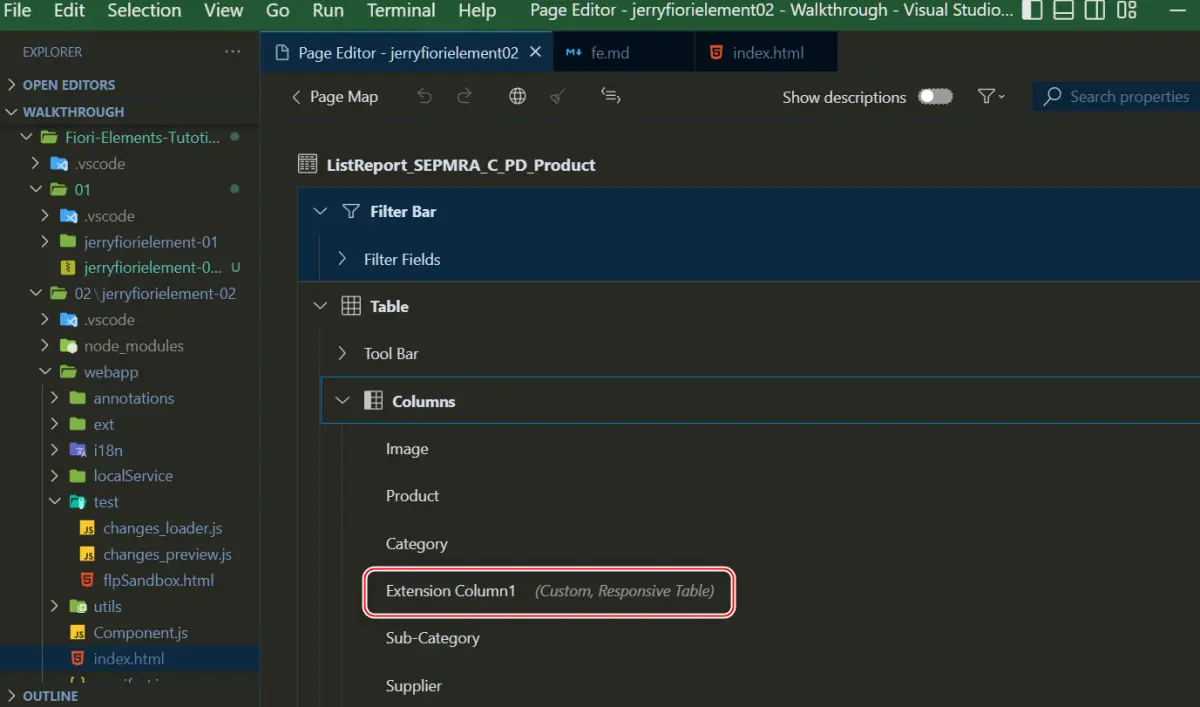Click the broom clear icon in Page Editor toolbar
Image resolution: width=1200 pixels, height=707 pixels.
click(558, 97)
